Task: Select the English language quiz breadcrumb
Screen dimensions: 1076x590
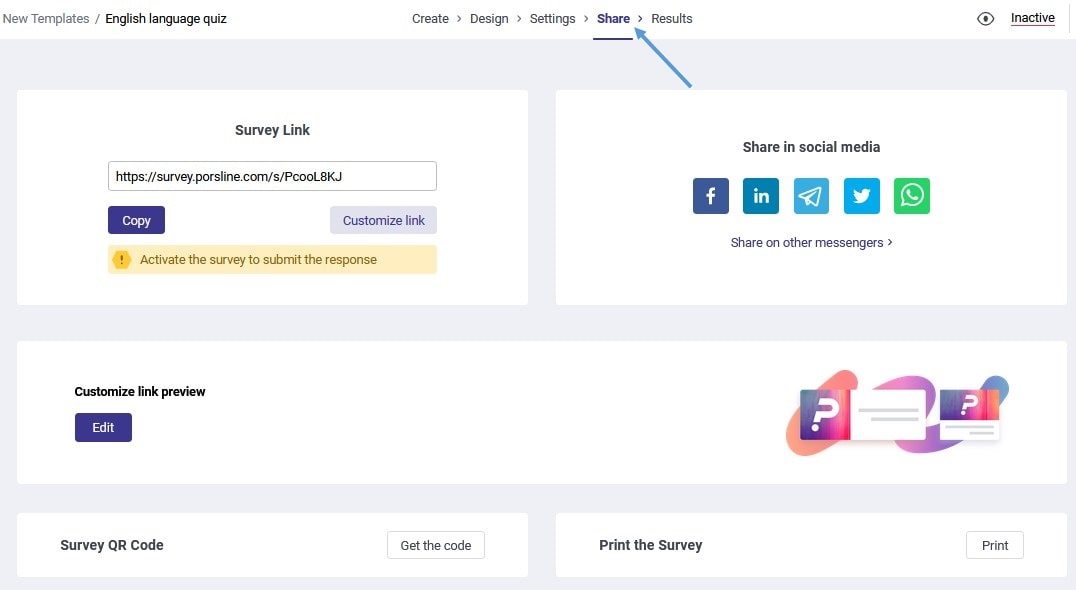Action: click(166, 18)
